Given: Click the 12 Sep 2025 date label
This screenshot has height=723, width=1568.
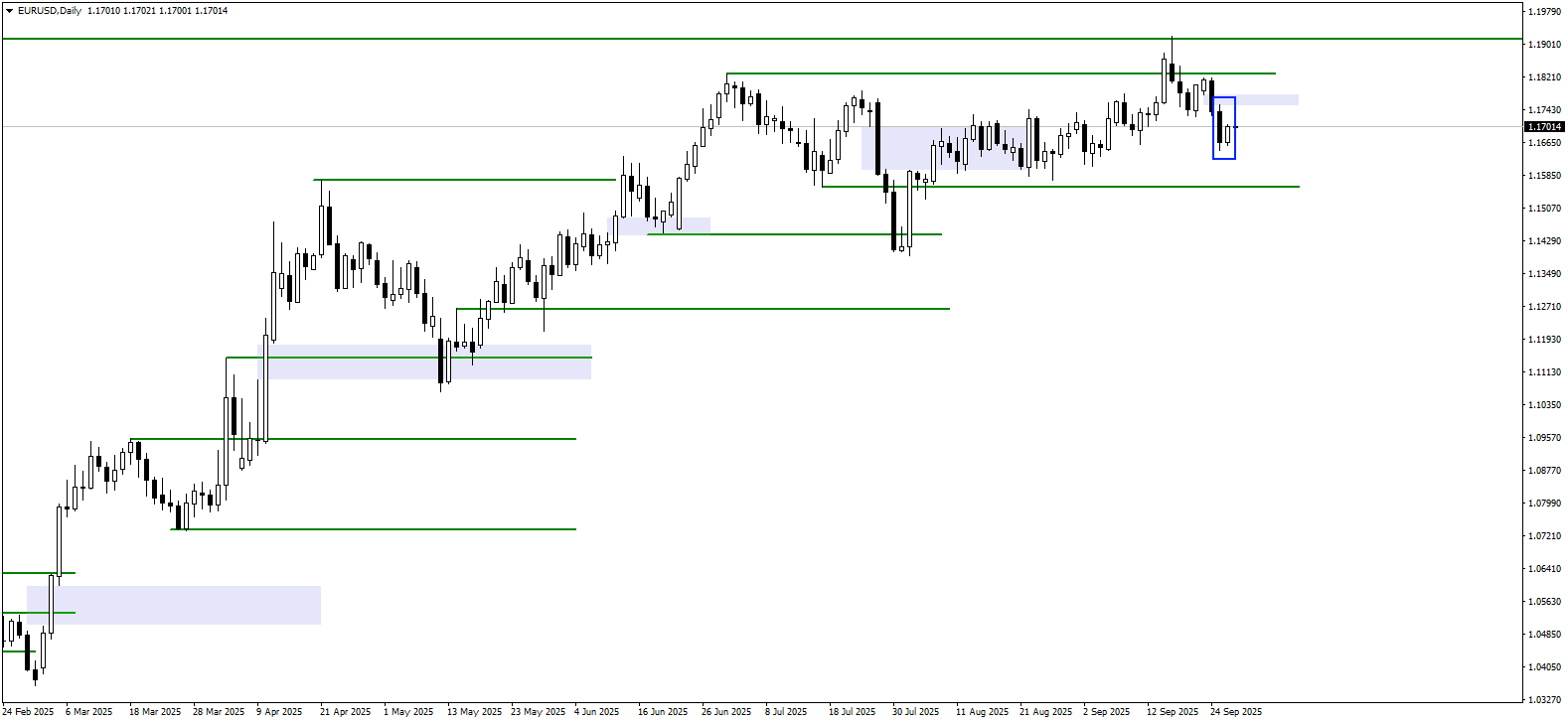Looking at the screenshot, I should tap(1173, 712).
